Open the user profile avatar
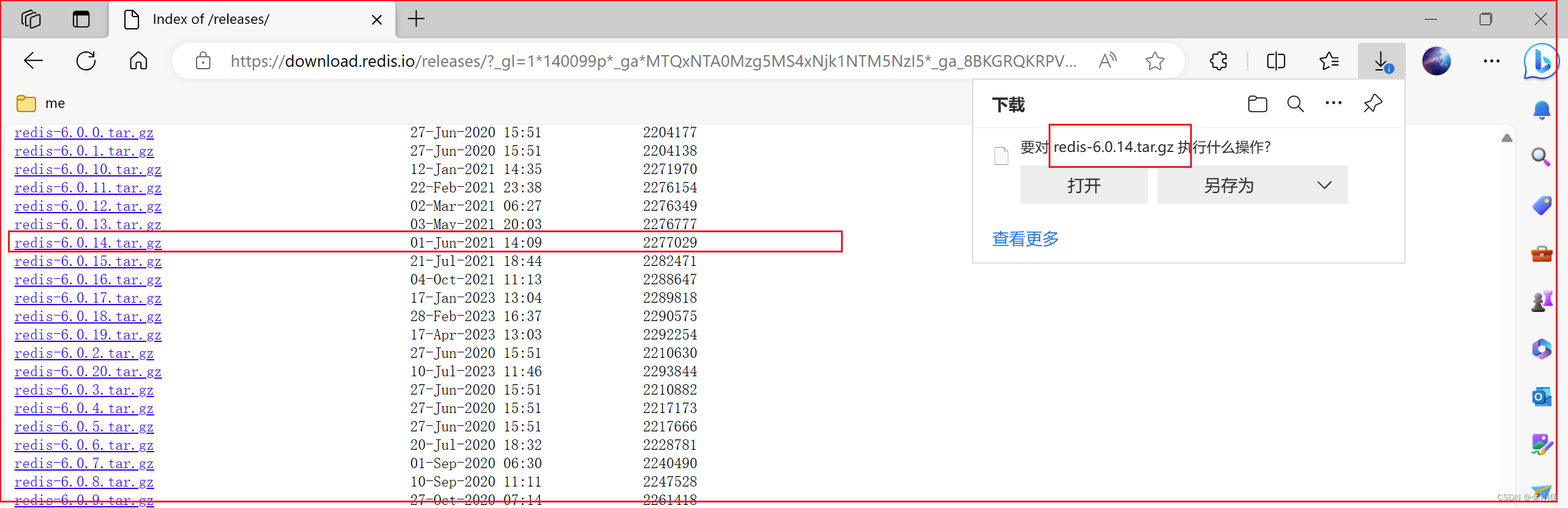The width and height of the screenshot is (1568, 508). (1436, 61)
